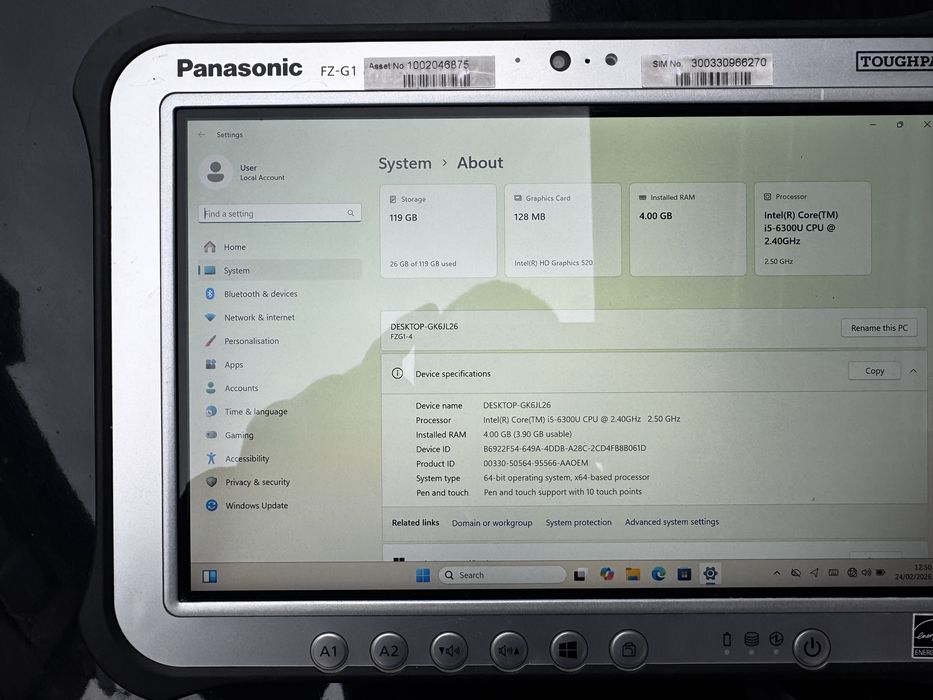
Task: Open Advanced system settings link
Action: point(672,521)
